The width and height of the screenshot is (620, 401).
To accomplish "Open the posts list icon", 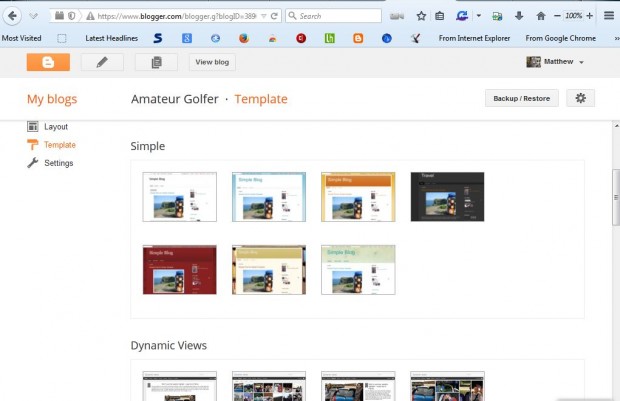I will coord(156,62).
